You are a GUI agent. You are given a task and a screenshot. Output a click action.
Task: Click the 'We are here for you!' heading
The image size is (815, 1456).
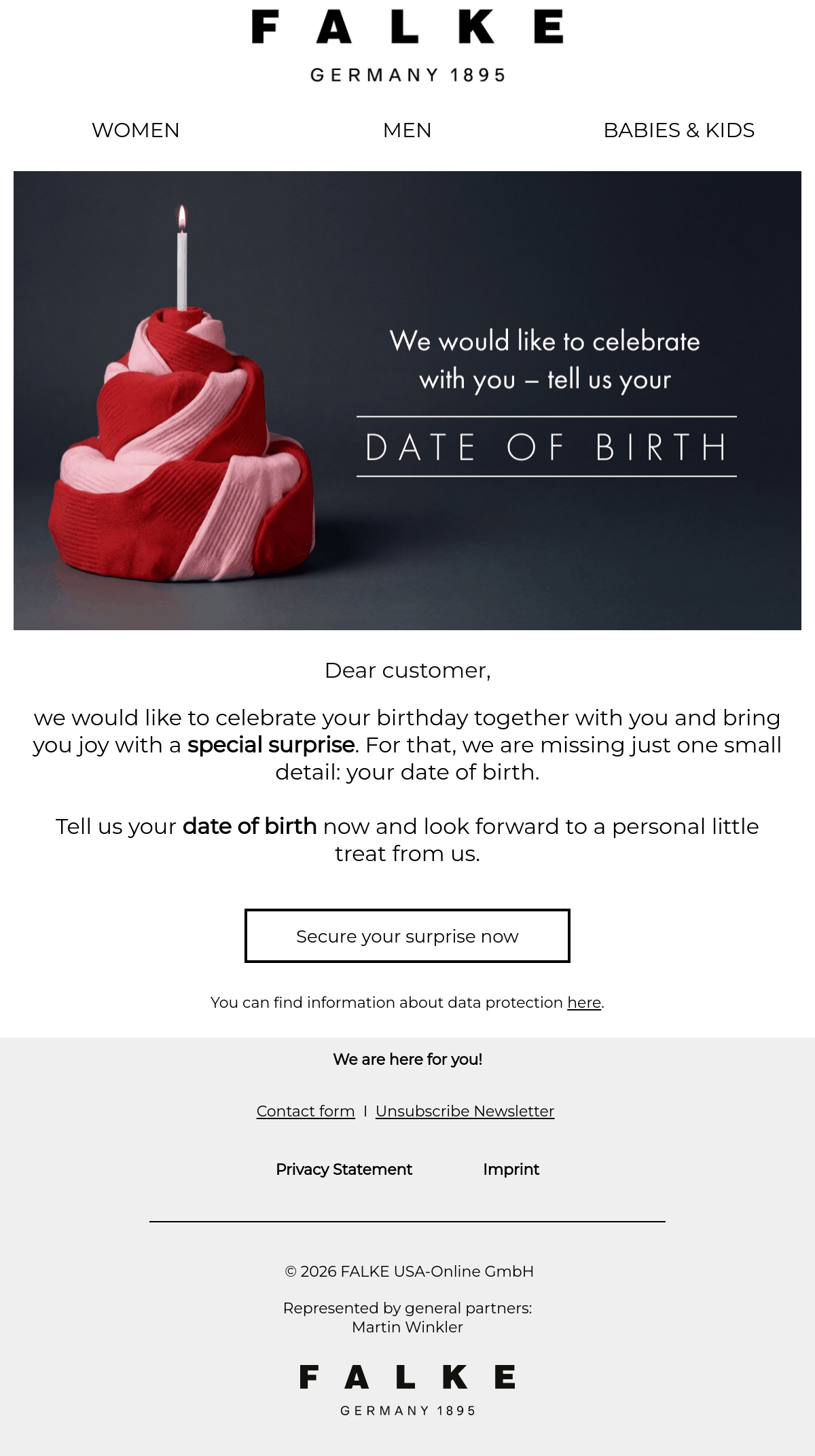(407, 1059)
